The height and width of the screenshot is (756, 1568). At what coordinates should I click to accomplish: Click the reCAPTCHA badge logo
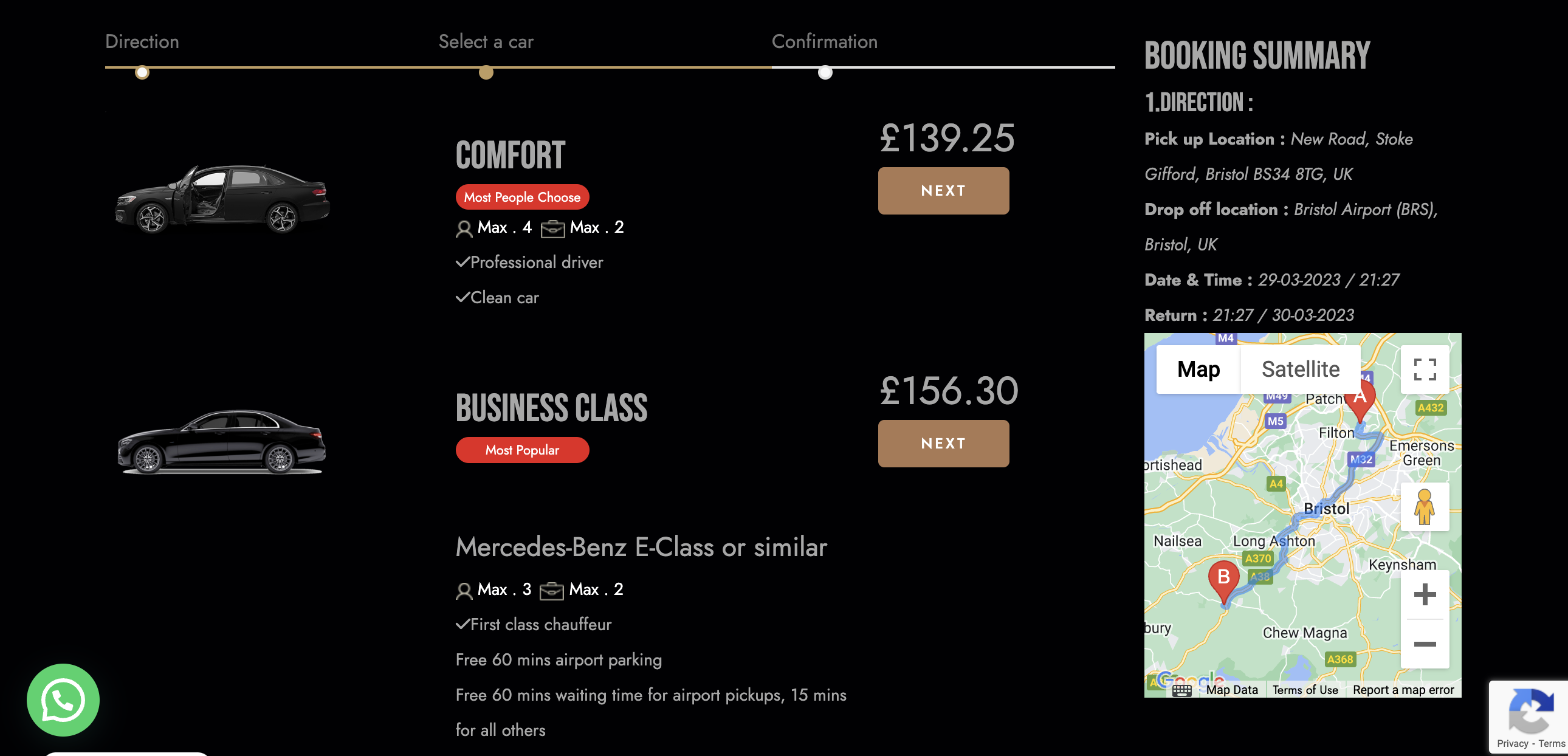tap(1530, 710)
